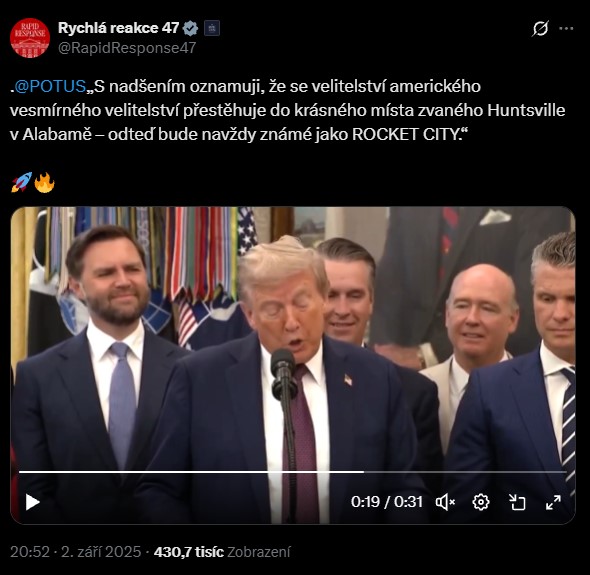Open the Rapid Response profile avatar
This screenshot has height=575, width=590.
30,38
